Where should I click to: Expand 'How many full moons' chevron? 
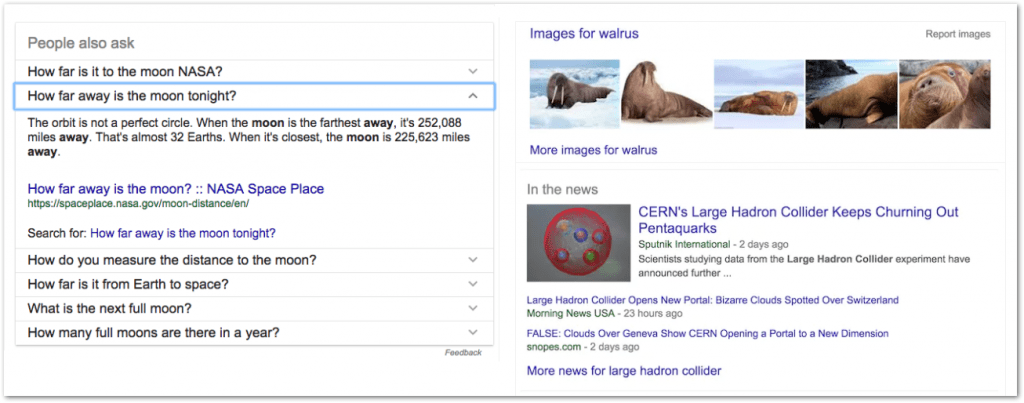point(473,332)
